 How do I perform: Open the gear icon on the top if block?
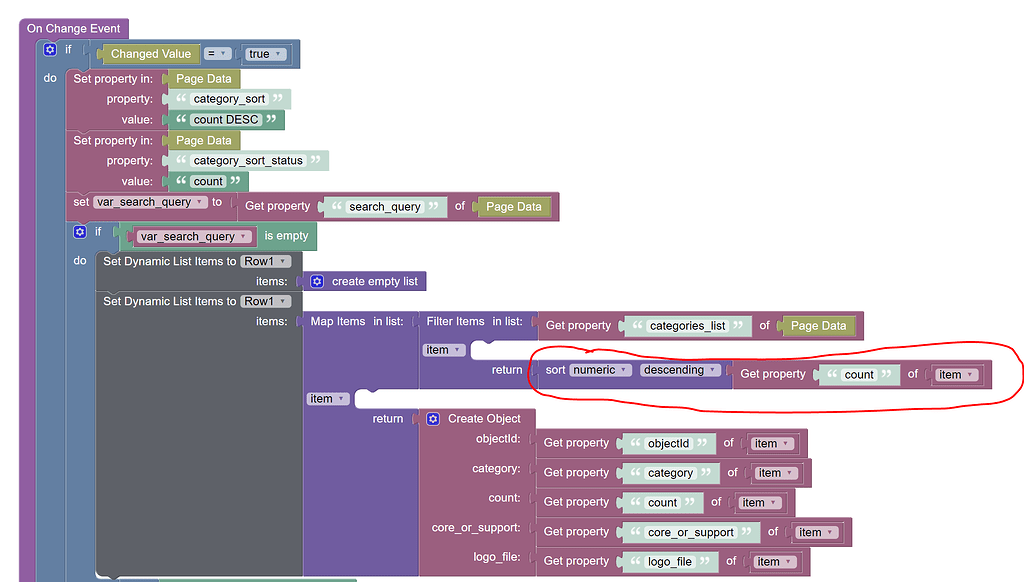[x=48, y=48]
